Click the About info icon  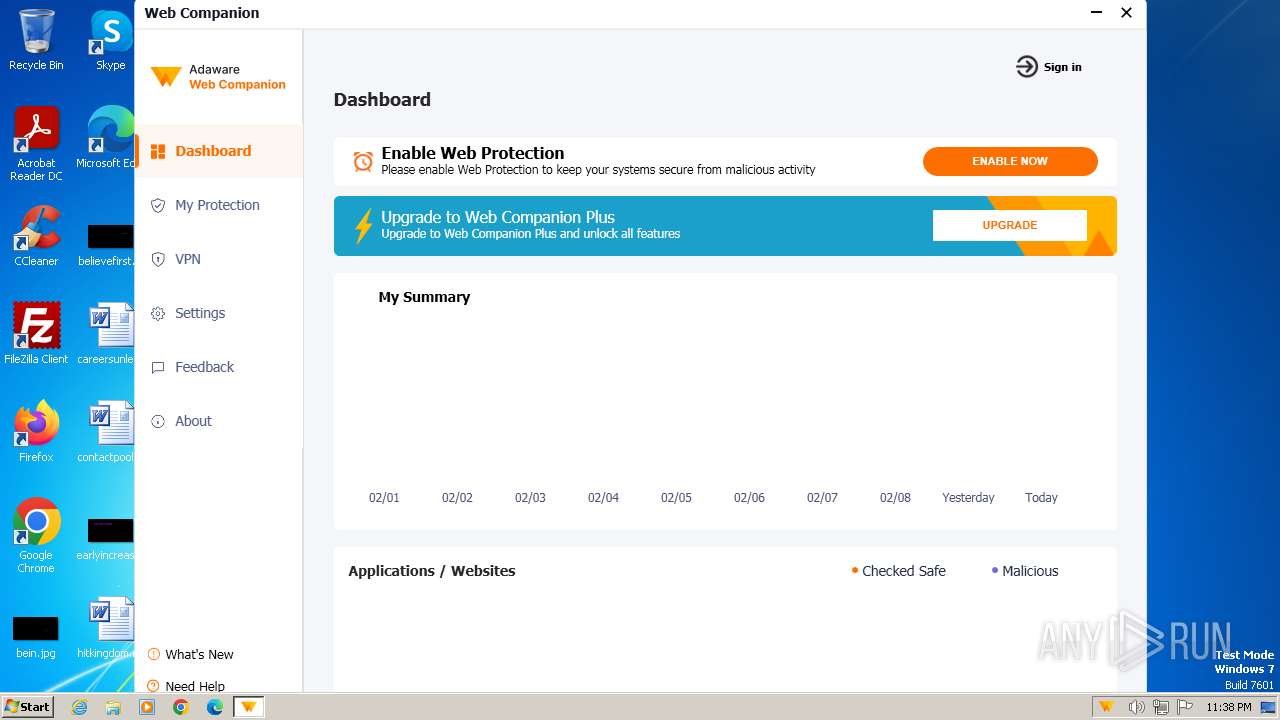pyautogui.click(x=158, y=421)
